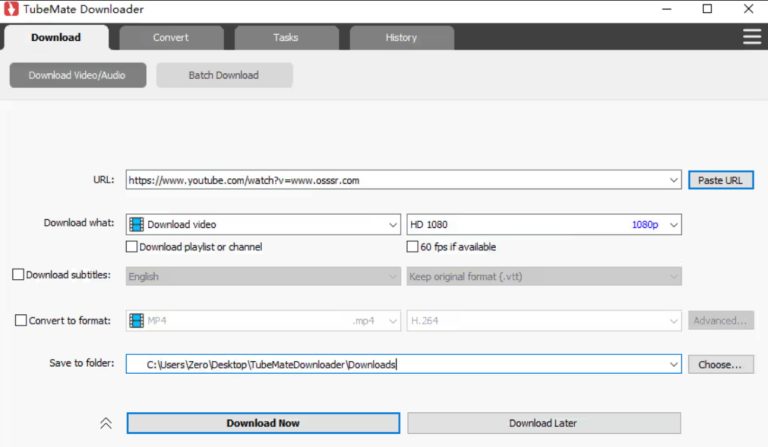
Task: Click the "URL:" label
Action: coord(103,180)
